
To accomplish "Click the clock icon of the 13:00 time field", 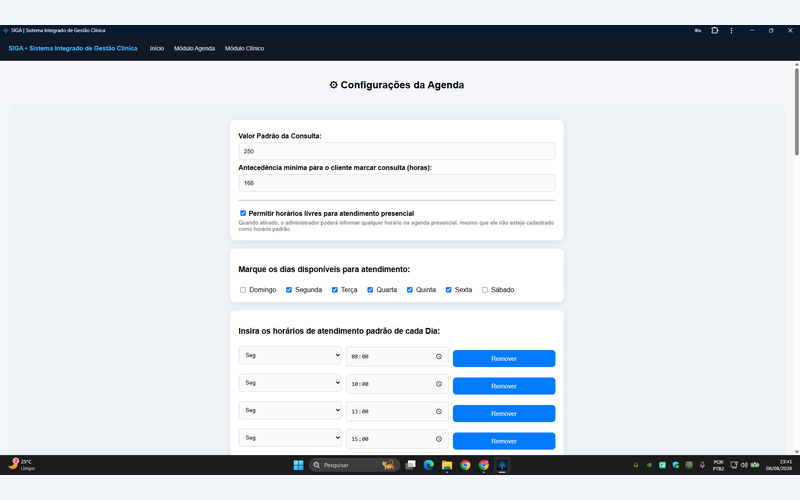I will click(439, 412).
